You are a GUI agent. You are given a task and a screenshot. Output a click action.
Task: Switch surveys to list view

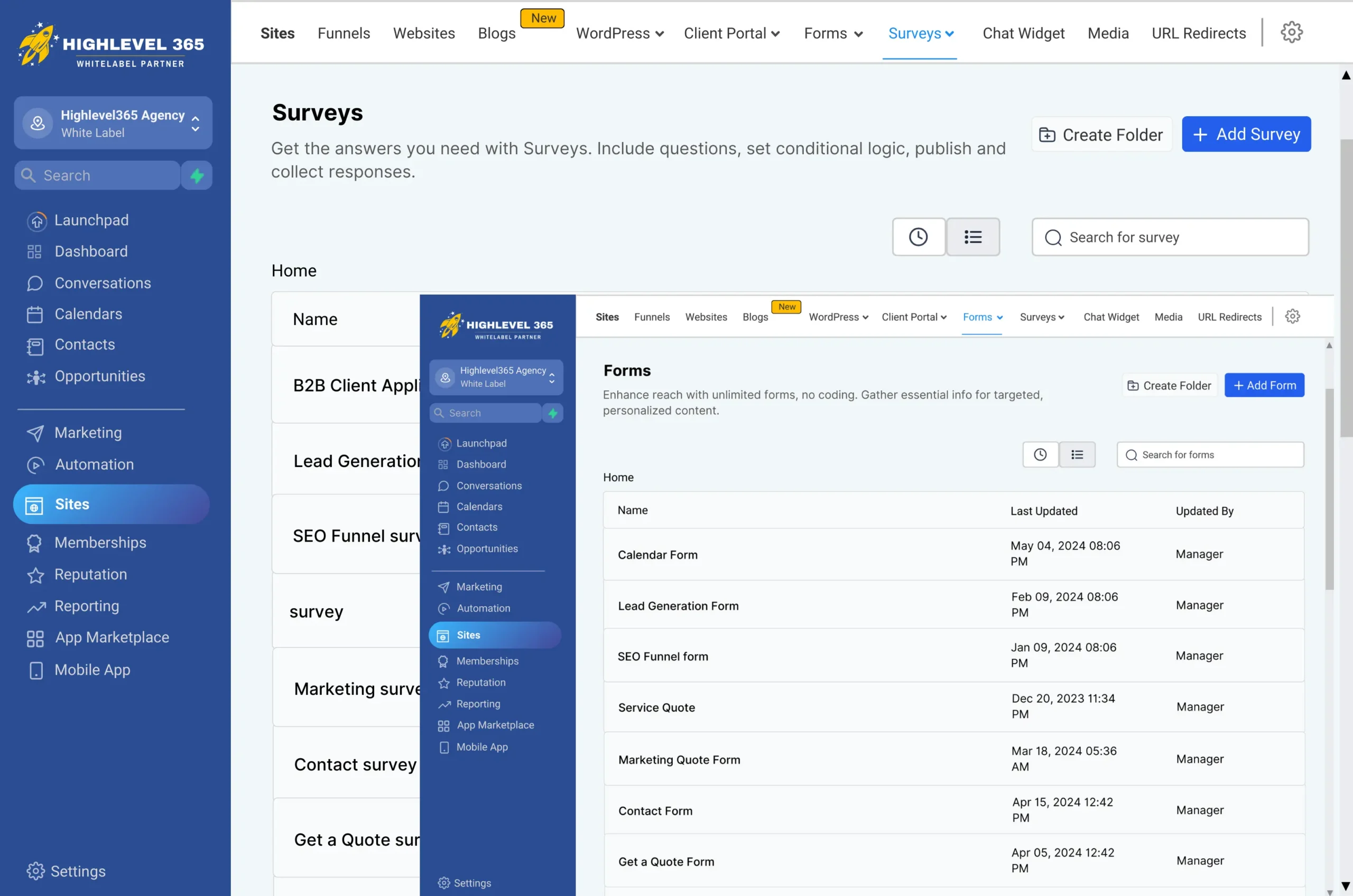(x=972, y=237)
